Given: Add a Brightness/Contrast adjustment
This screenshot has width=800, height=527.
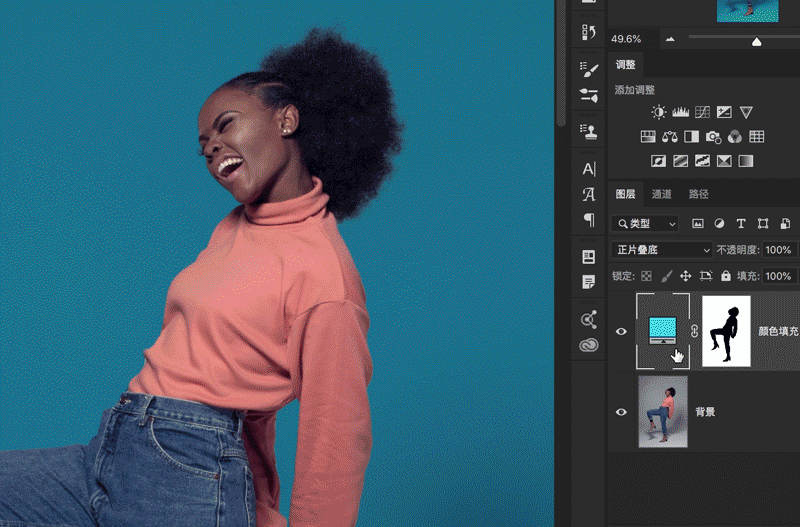Looking at the screenshot, I should click(659, 113).
